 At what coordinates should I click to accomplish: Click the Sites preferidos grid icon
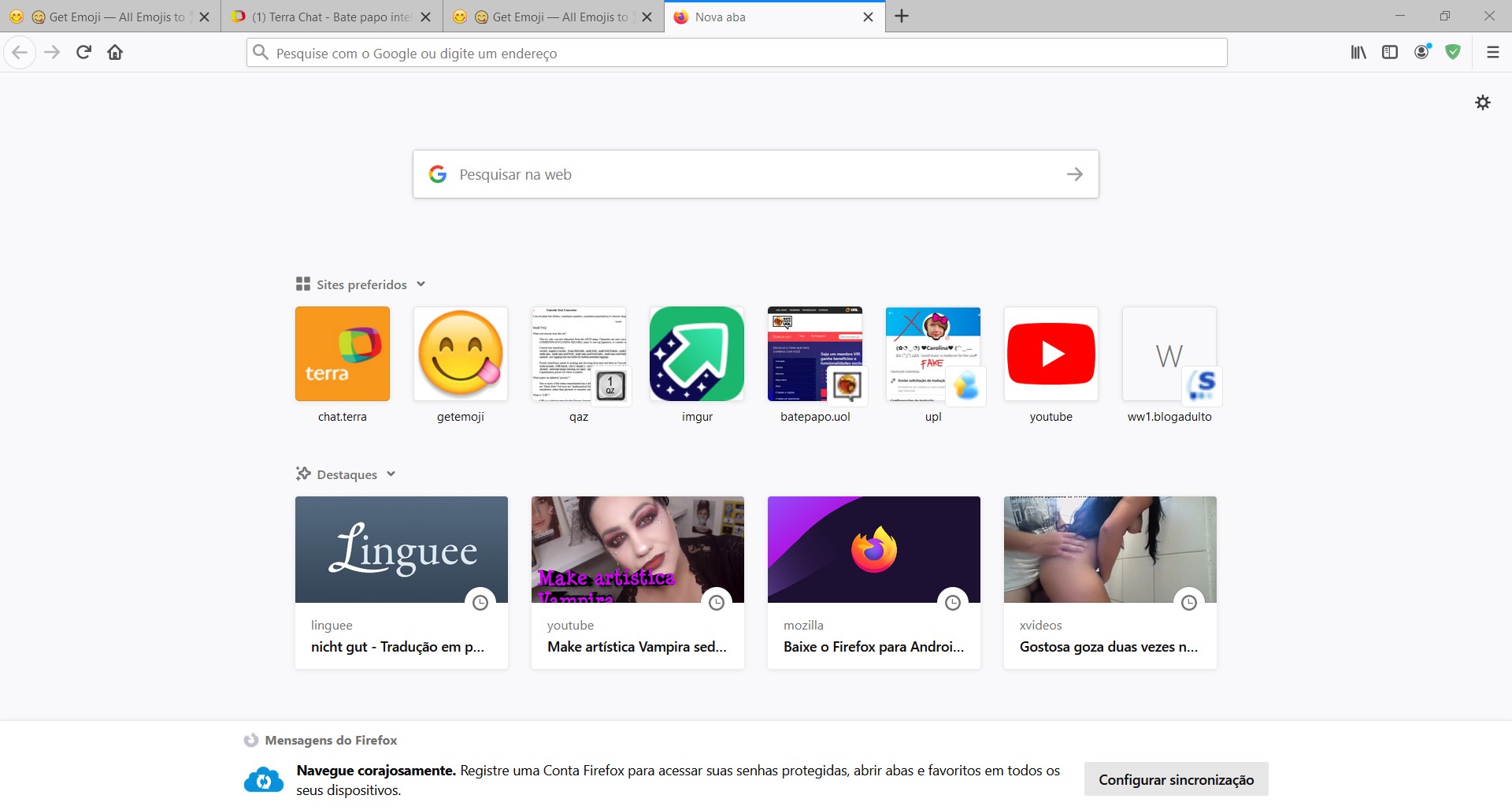[x=303, y=284]
